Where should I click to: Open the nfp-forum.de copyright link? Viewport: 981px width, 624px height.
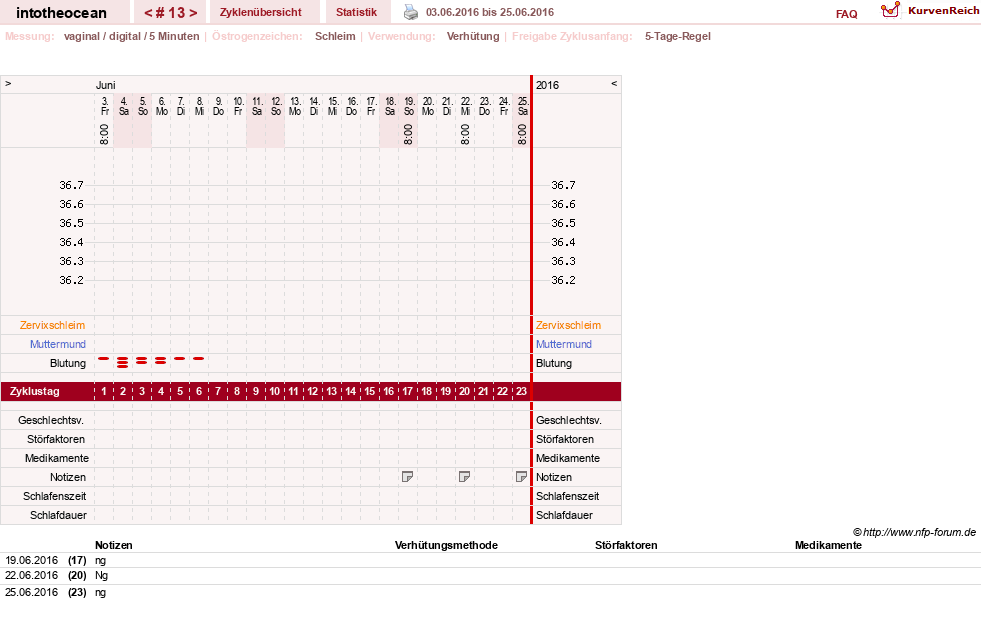click(x=914, y=533)
